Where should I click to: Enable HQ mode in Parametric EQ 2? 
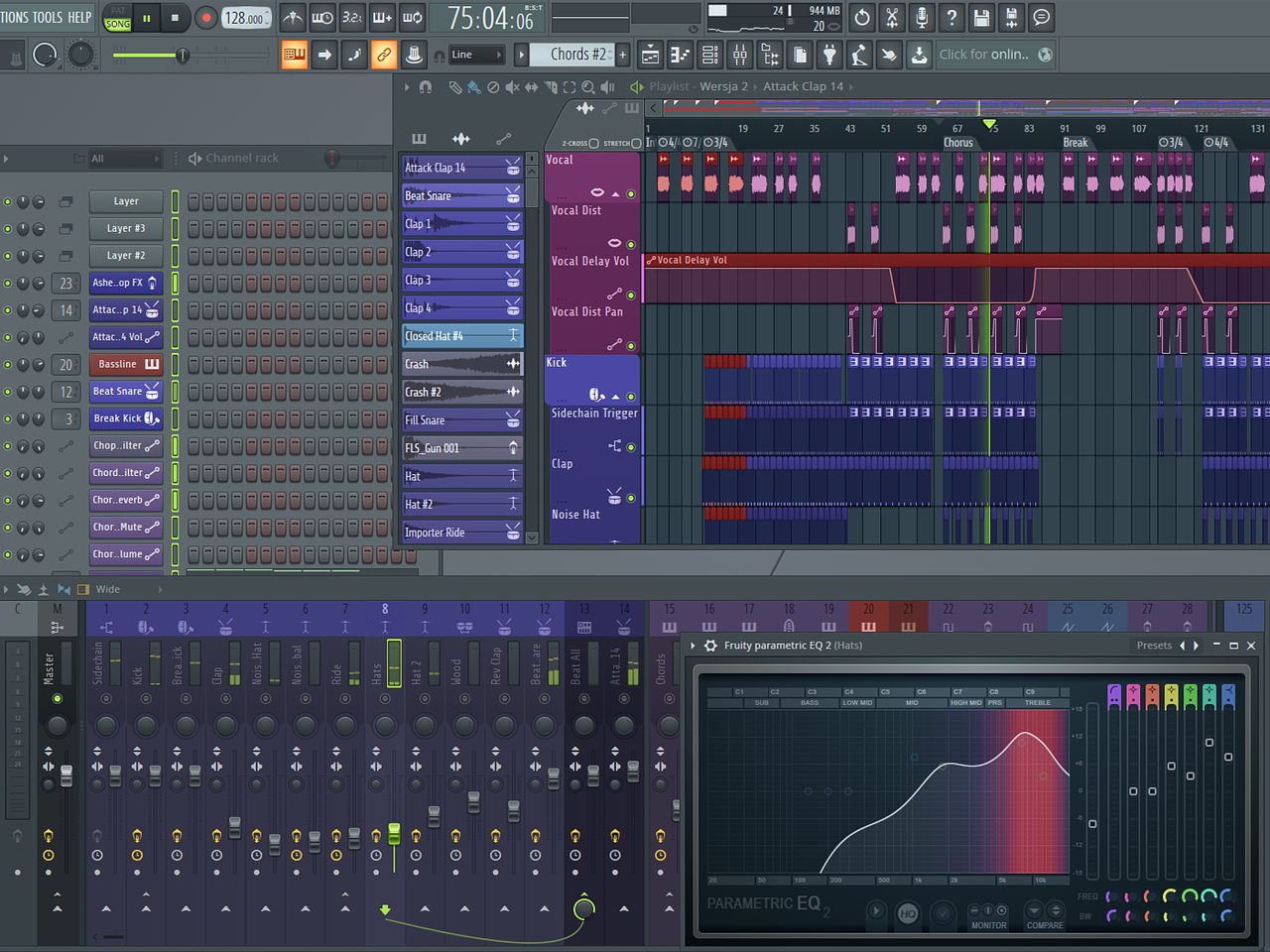click(x=907, y=913)
